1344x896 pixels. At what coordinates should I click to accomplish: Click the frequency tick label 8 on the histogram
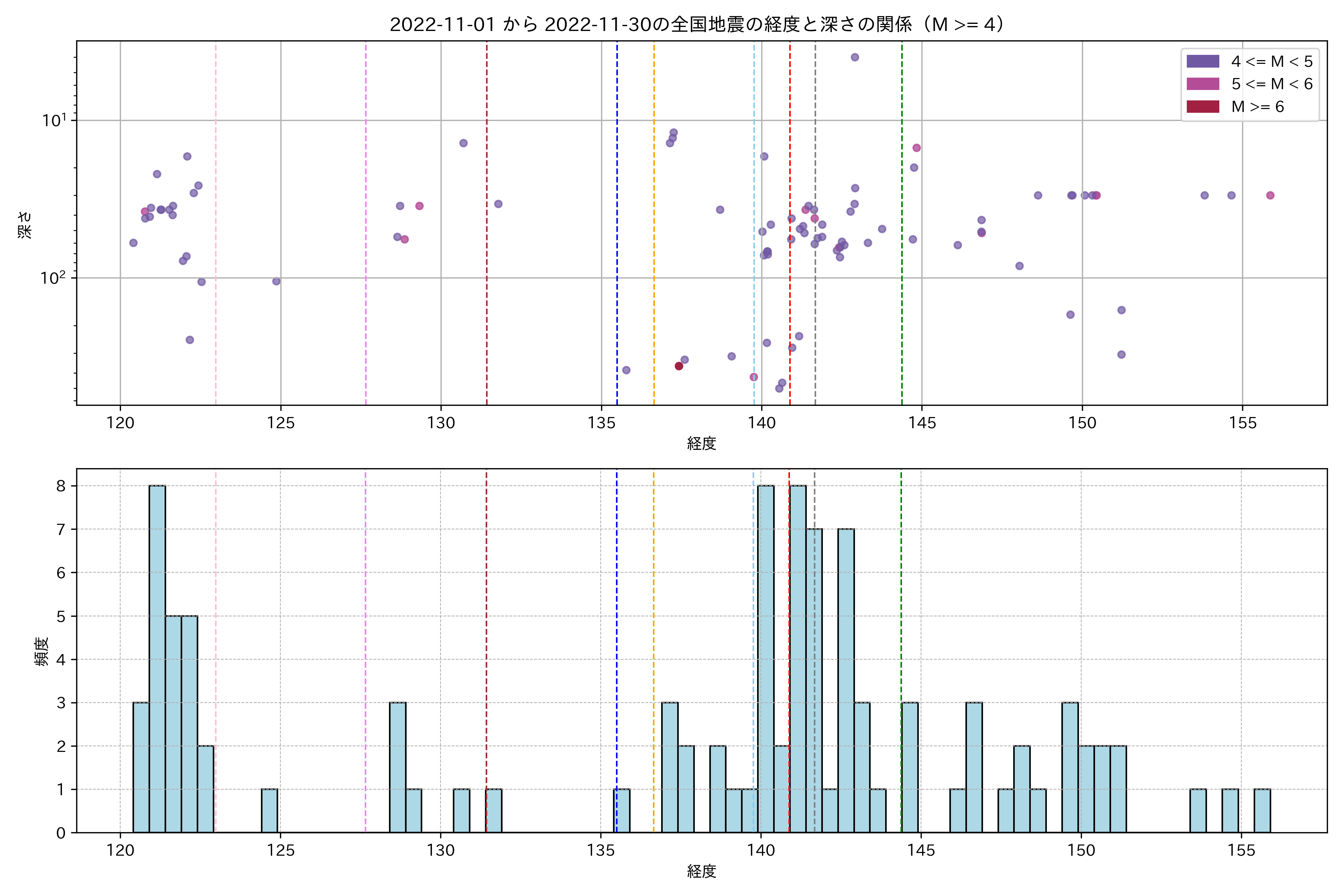[x=60, y=486]
